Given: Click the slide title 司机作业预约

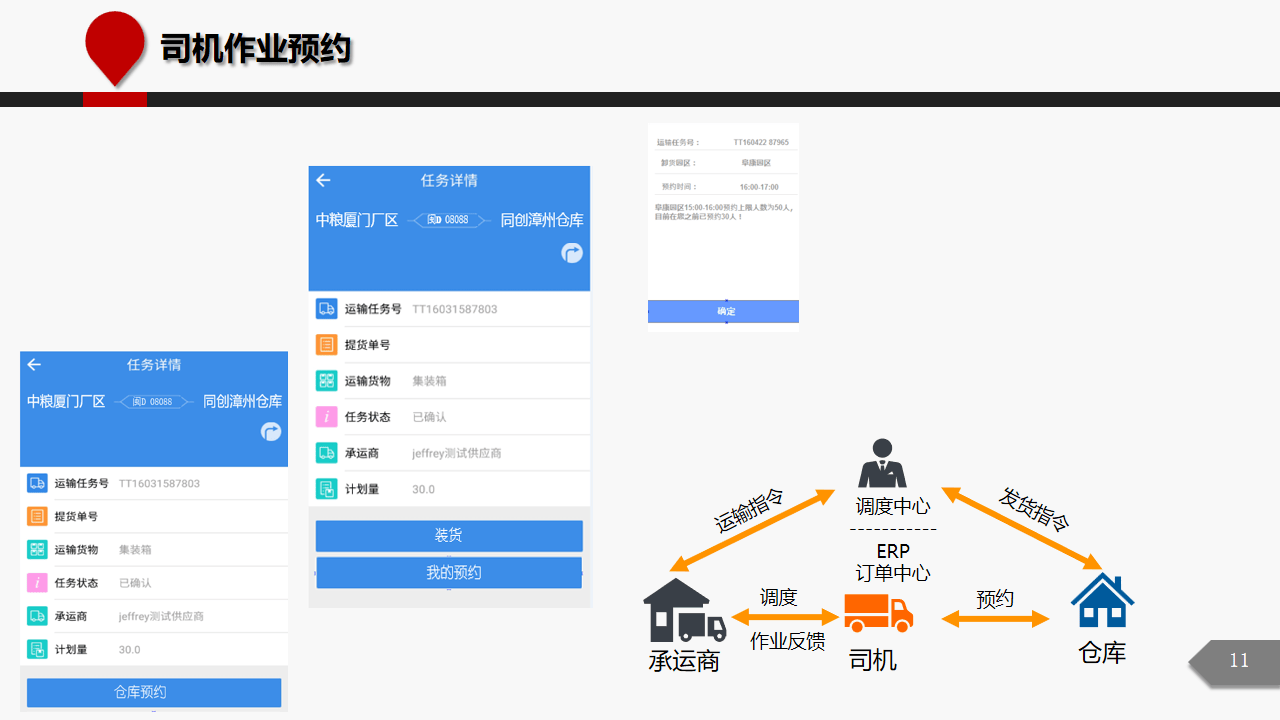Looking at the screenshot, I should 256,48.
